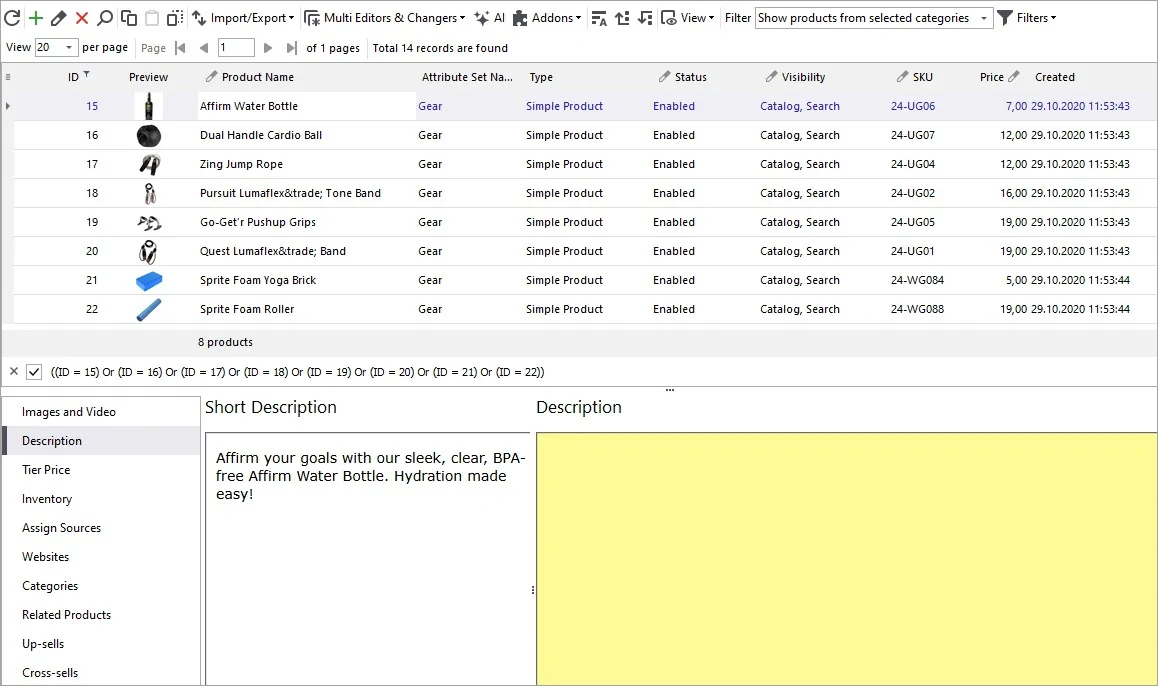
Task: Delete the selected product with the red X icon
Action: coord(82,18)
